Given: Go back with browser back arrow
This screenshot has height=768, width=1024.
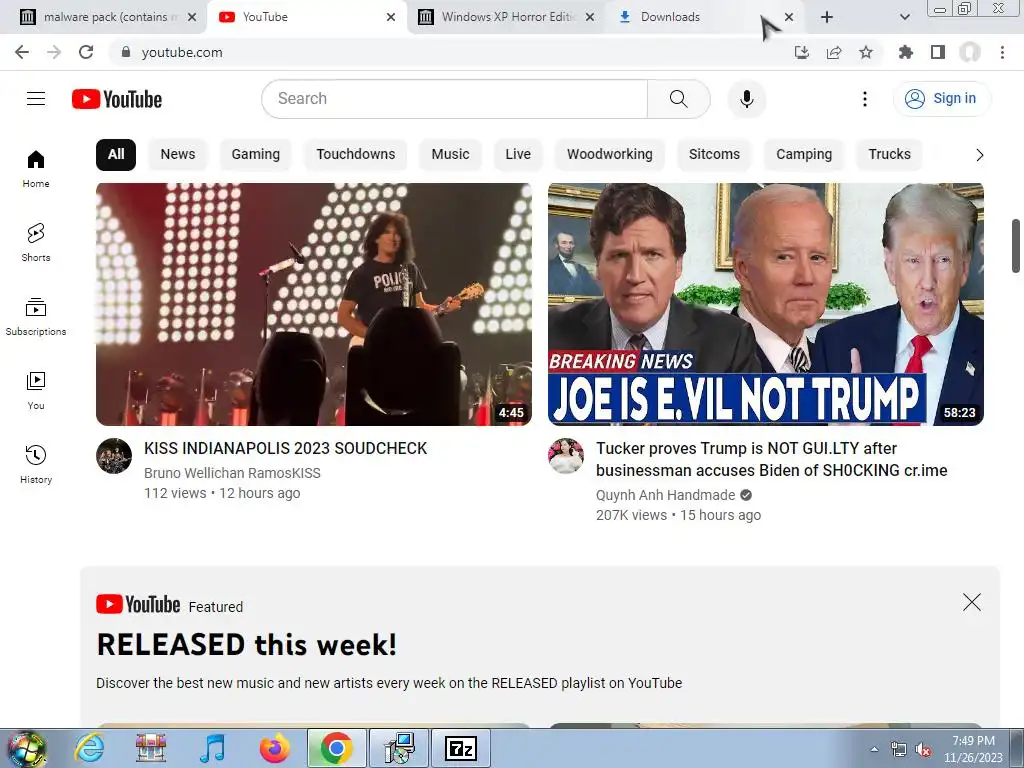Looking at the screenshot, I should pyautogui.click(x=22, y=52).
